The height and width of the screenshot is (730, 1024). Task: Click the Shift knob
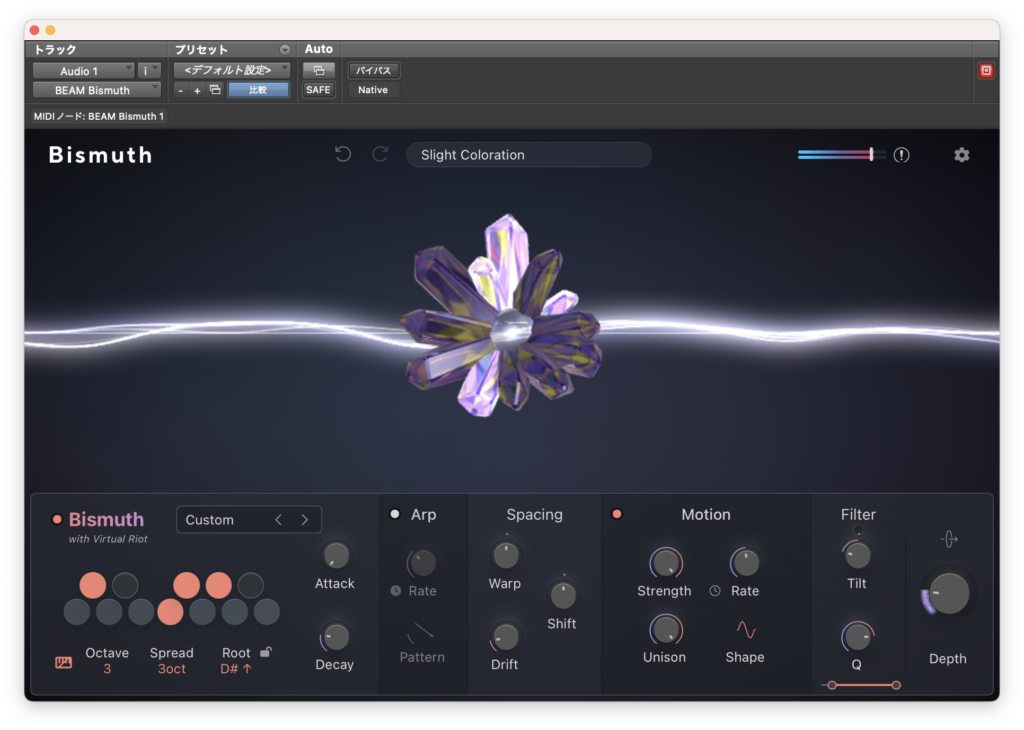point(562,596)
